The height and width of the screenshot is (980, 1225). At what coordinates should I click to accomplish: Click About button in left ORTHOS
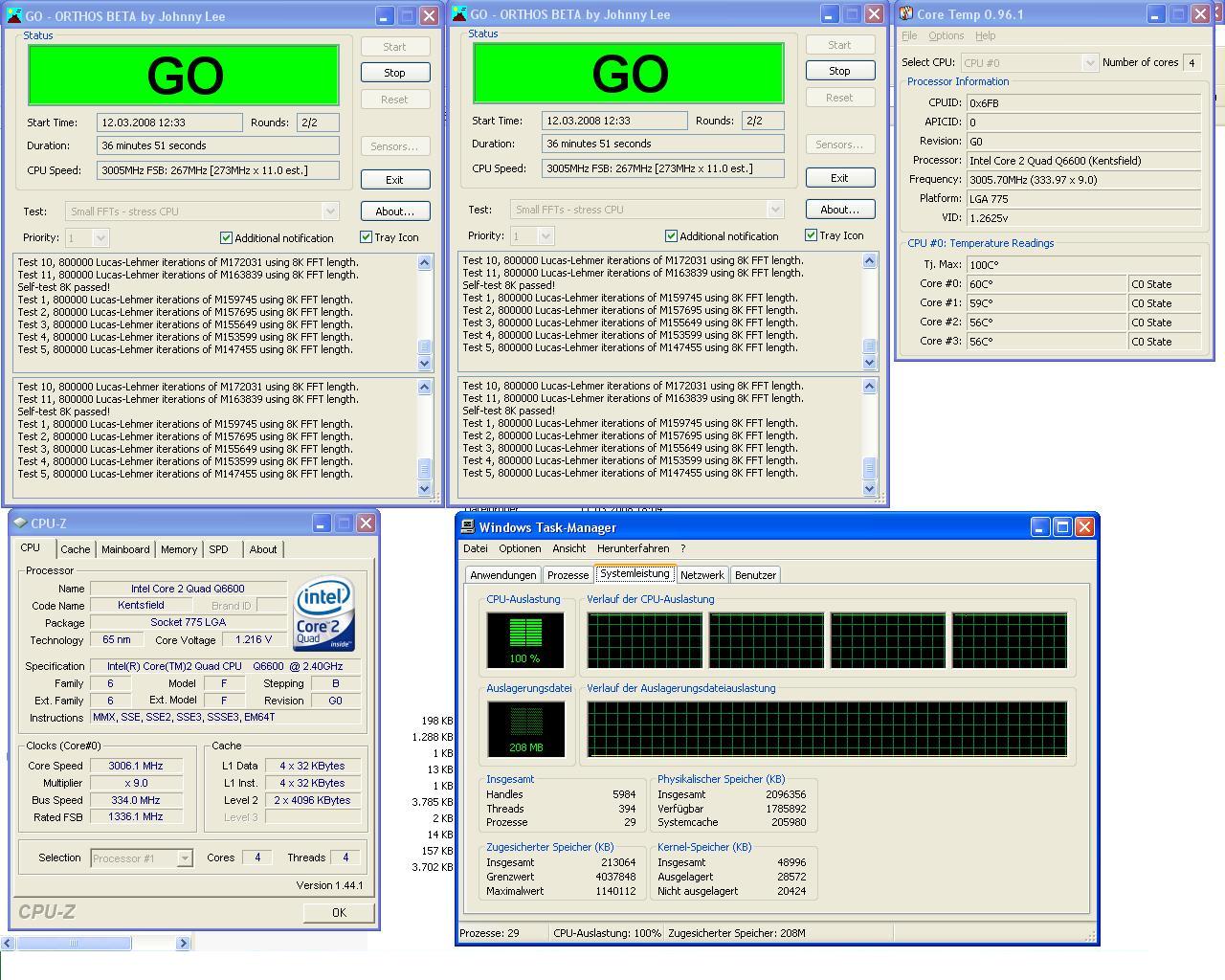coord(394,212)
